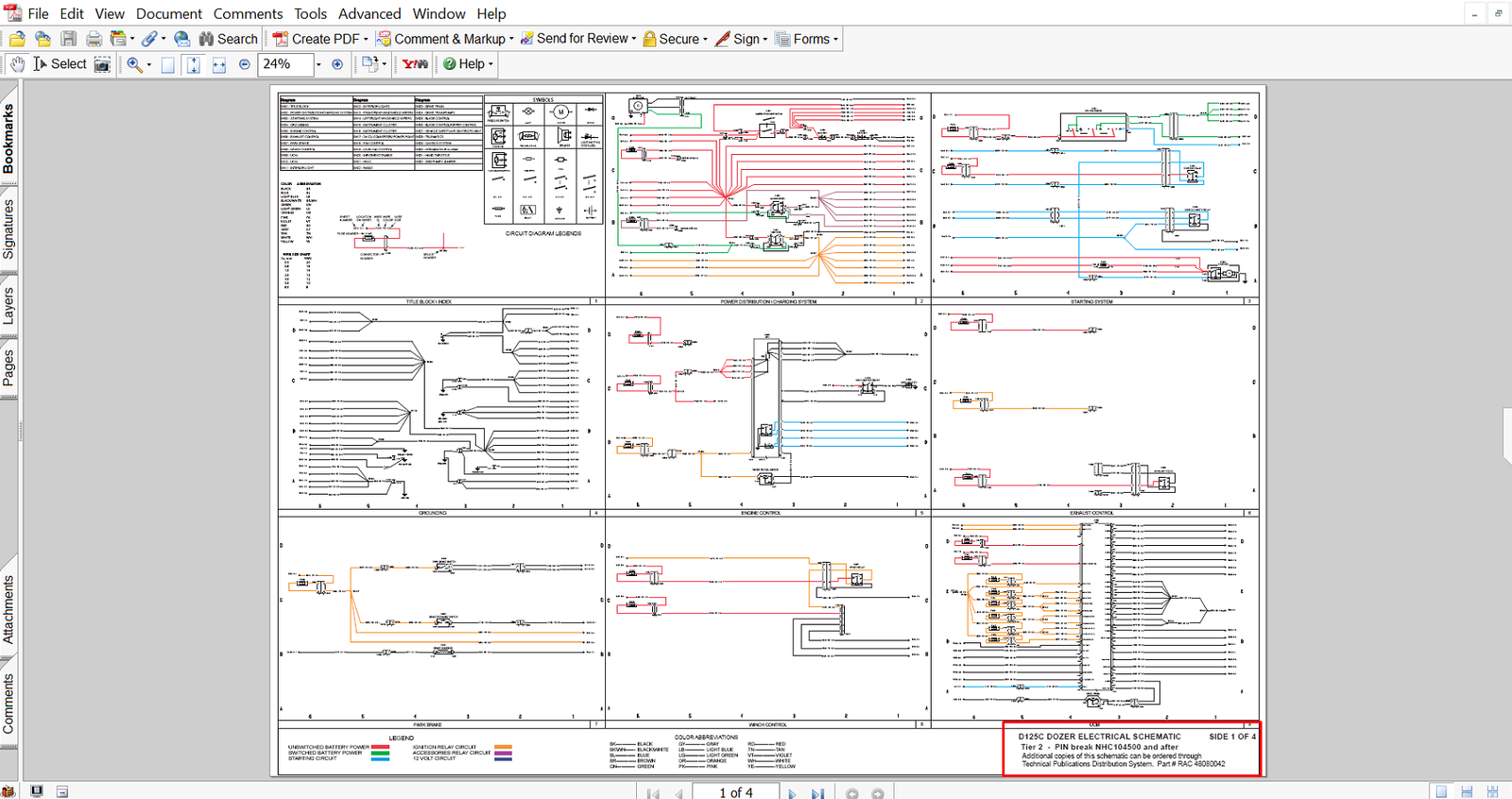This screenshot has width=1512, height=799.
Task: Click the Fit Width icon
Action: pyautogui.click(x=219, y=64)
